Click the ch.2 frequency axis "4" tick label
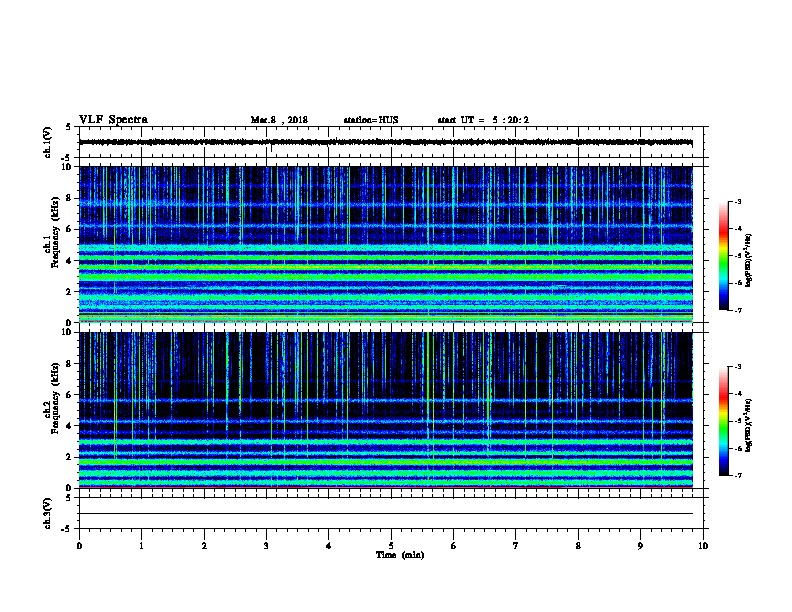This screenshot has width=792, height=612. coord(69,426)
